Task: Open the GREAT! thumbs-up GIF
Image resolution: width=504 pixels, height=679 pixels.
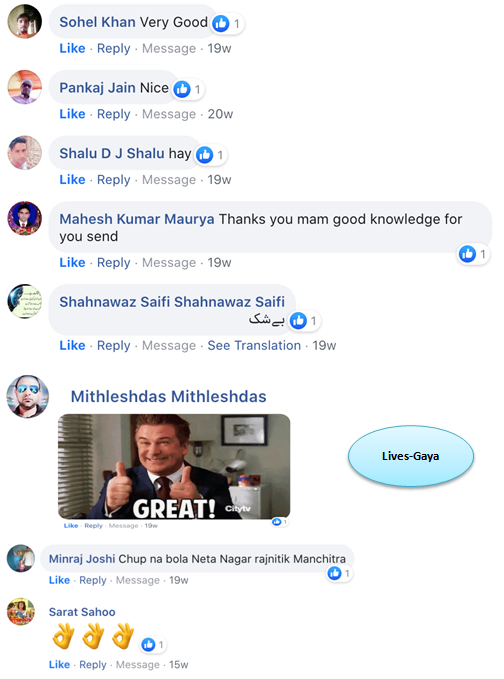Action: tap(174, 466)
